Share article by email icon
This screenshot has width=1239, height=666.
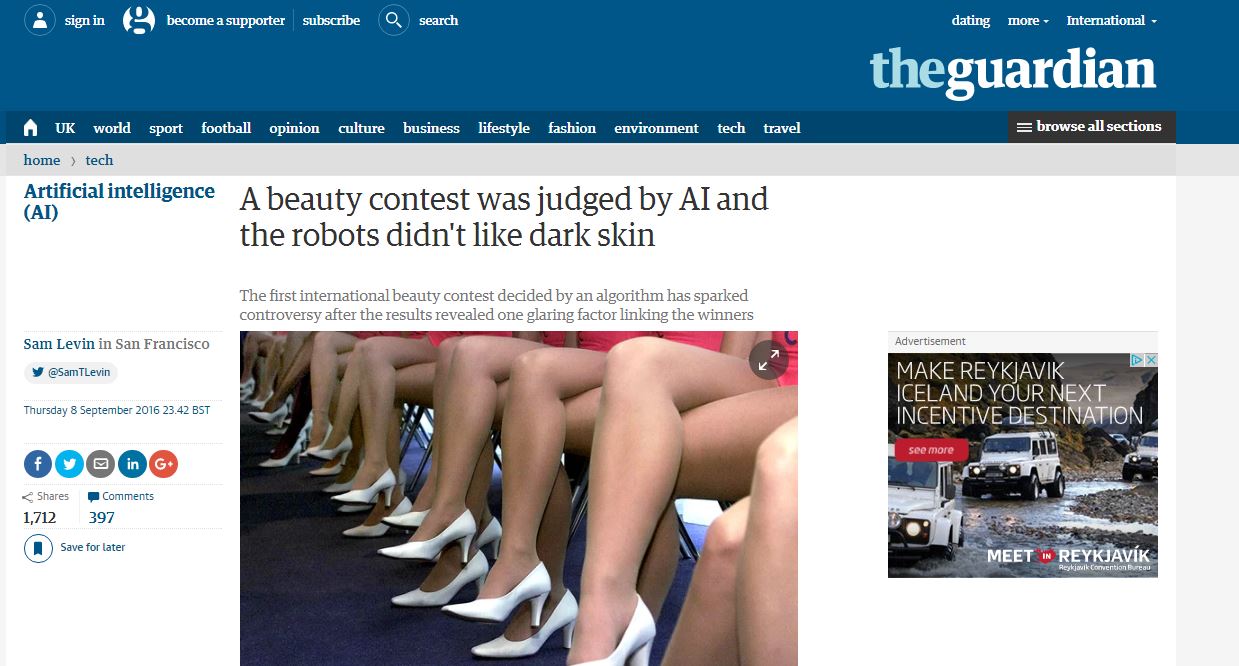pos(100,464)
